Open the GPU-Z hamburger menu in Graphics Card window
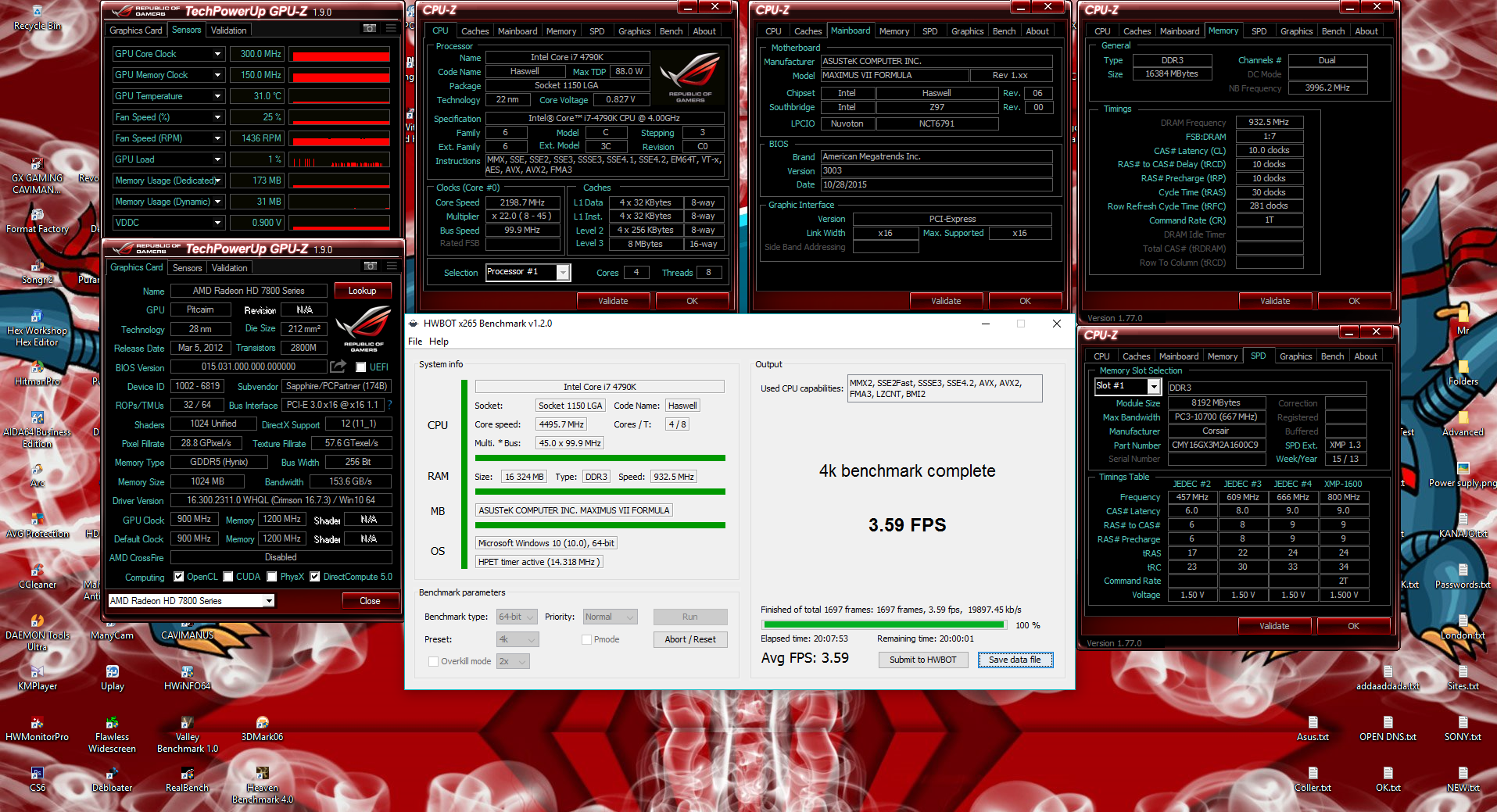 (392, 266)
